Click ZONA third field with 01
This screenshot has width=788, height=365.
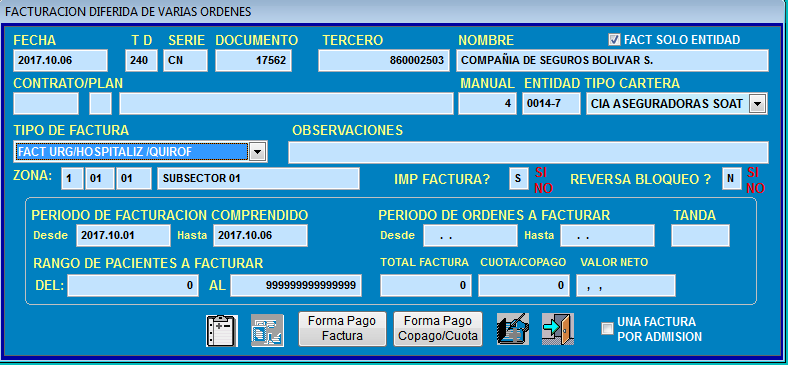click(x=134, y=178)
